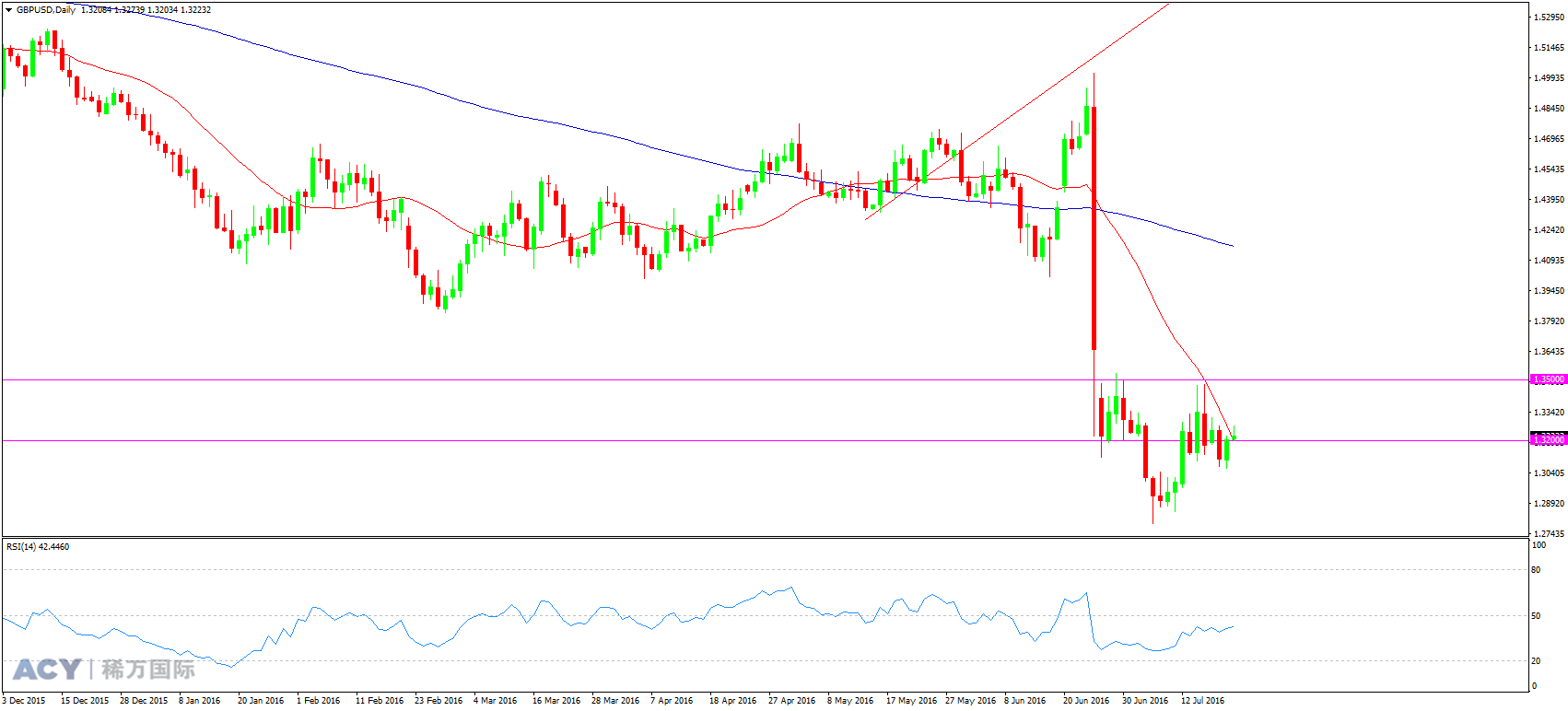The image size is (1568, 711).
Task: Click the RSI(14) 42.4460 indicator label
Action: tap(38, 547)
